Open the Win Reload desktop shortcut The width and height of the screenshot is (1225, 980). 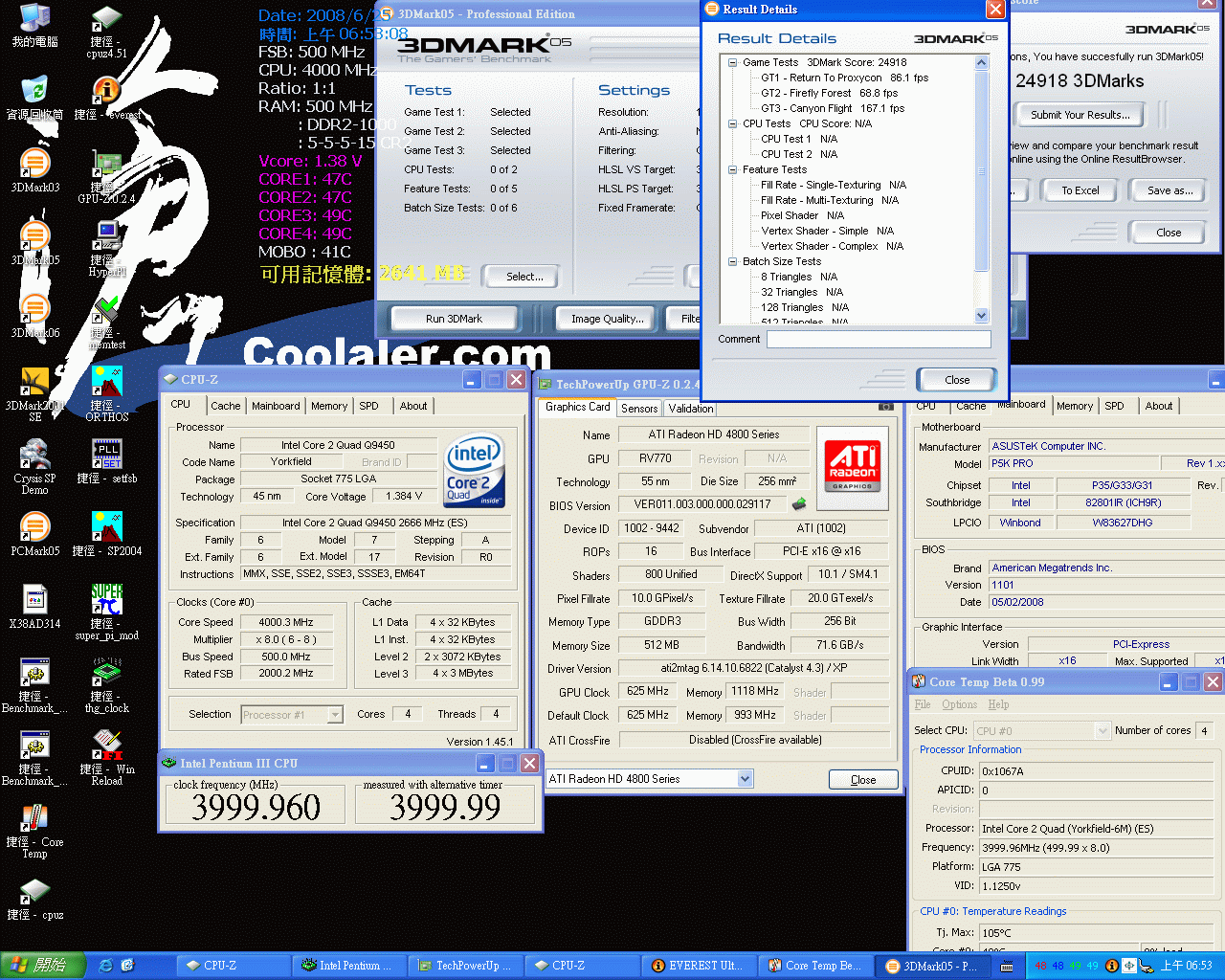click(106, 757)
